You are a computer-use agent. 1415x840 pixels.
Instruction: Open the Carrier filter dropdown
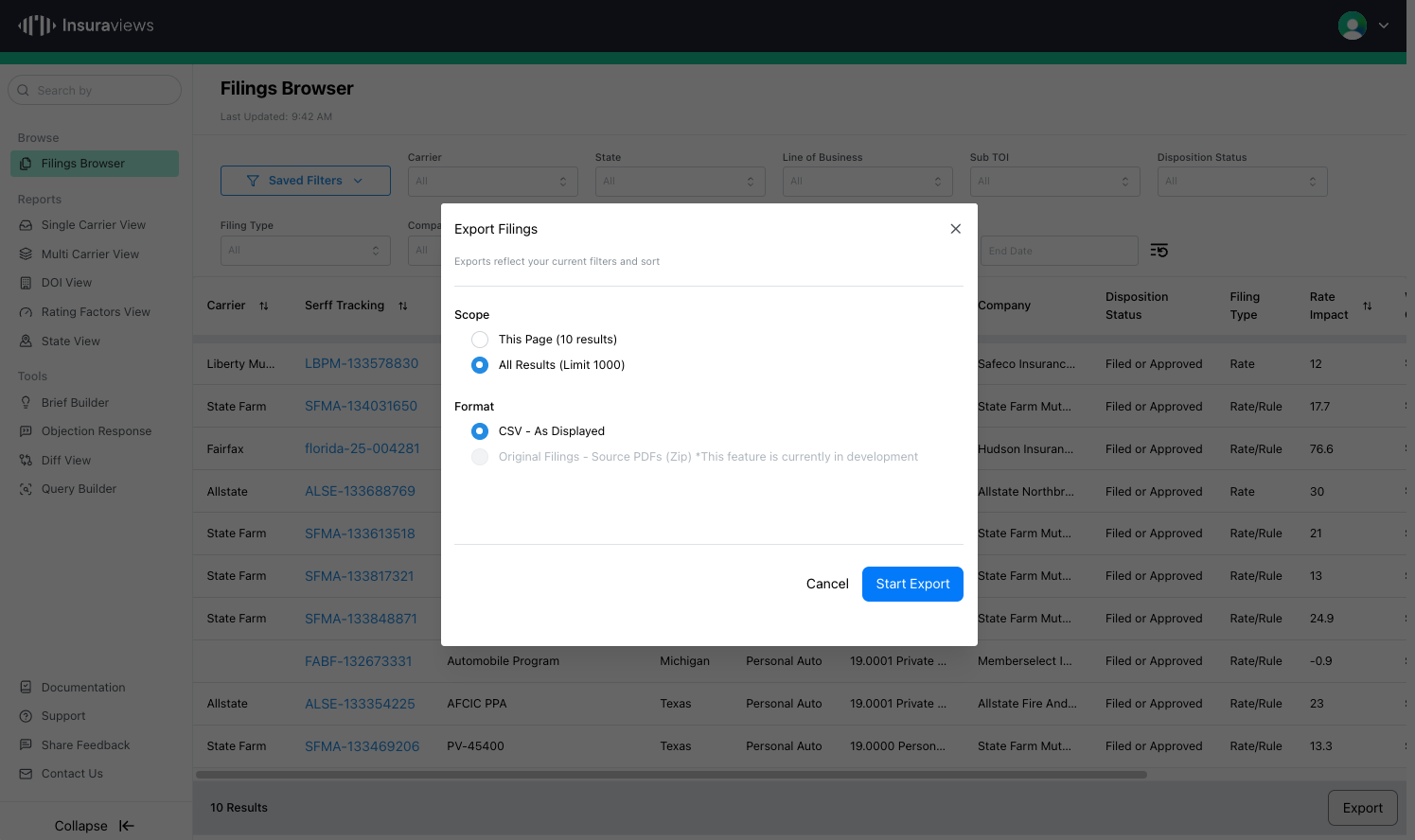tap(493, 182)
